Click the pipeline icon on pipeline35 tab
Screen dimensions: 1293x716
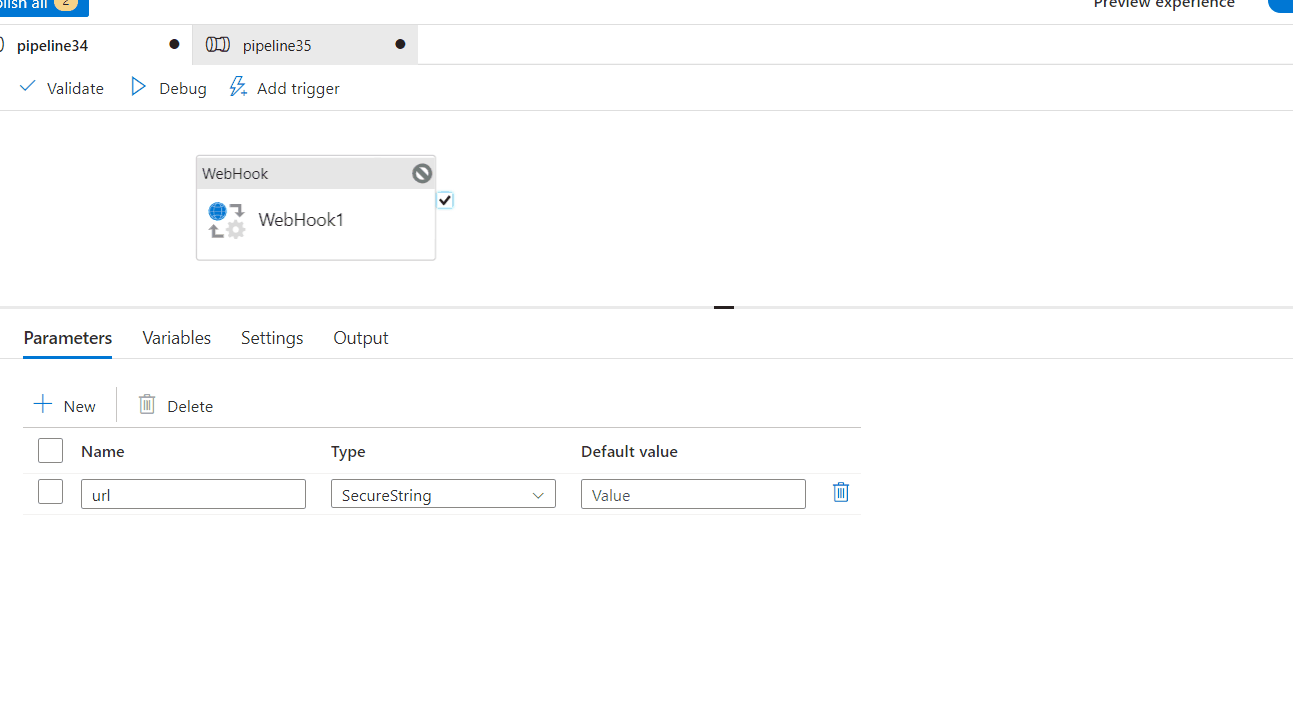pos(217,44)
